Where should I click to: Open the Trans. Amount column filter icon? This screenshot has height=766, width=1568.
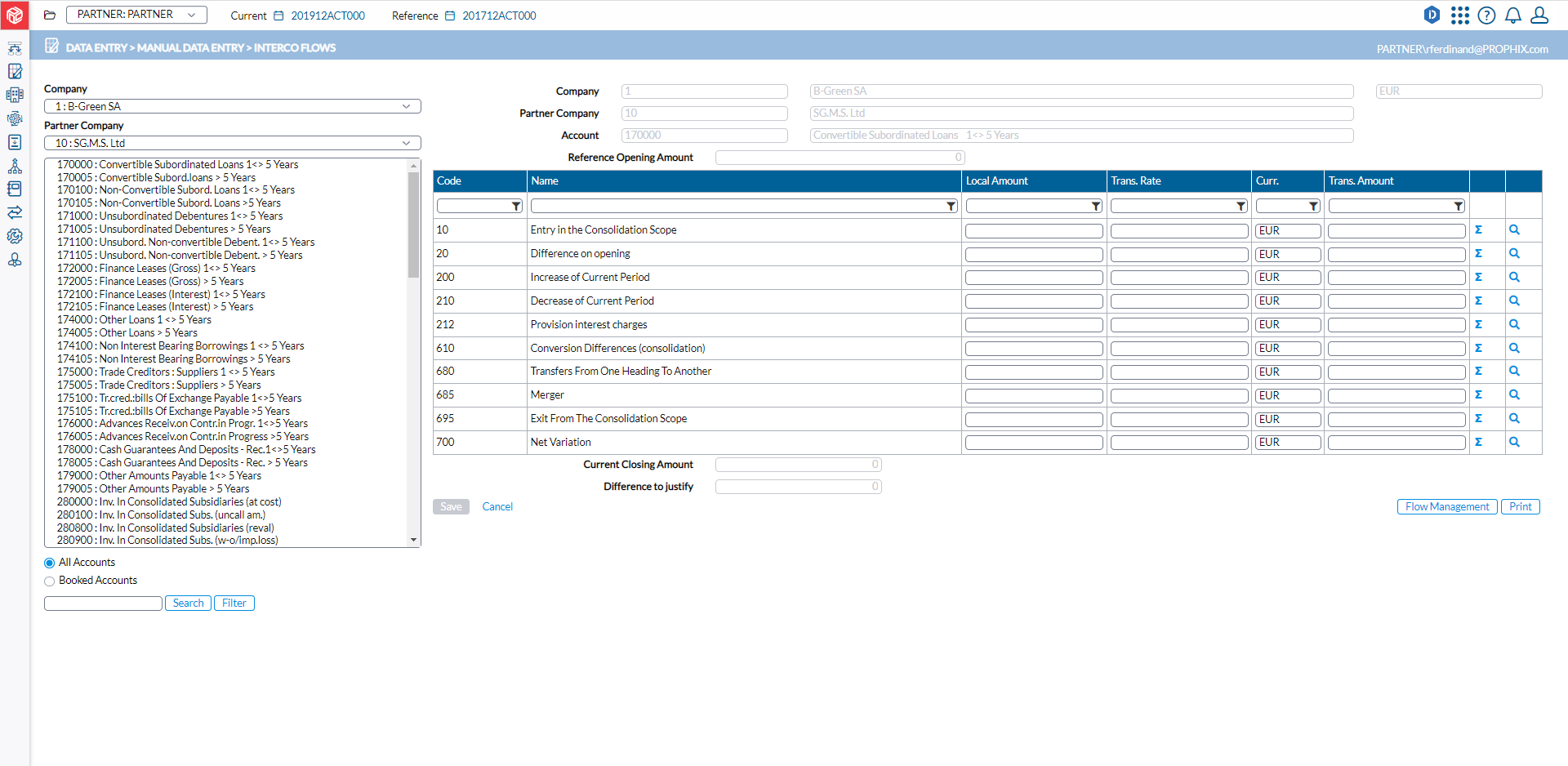tap(1458, 207)
